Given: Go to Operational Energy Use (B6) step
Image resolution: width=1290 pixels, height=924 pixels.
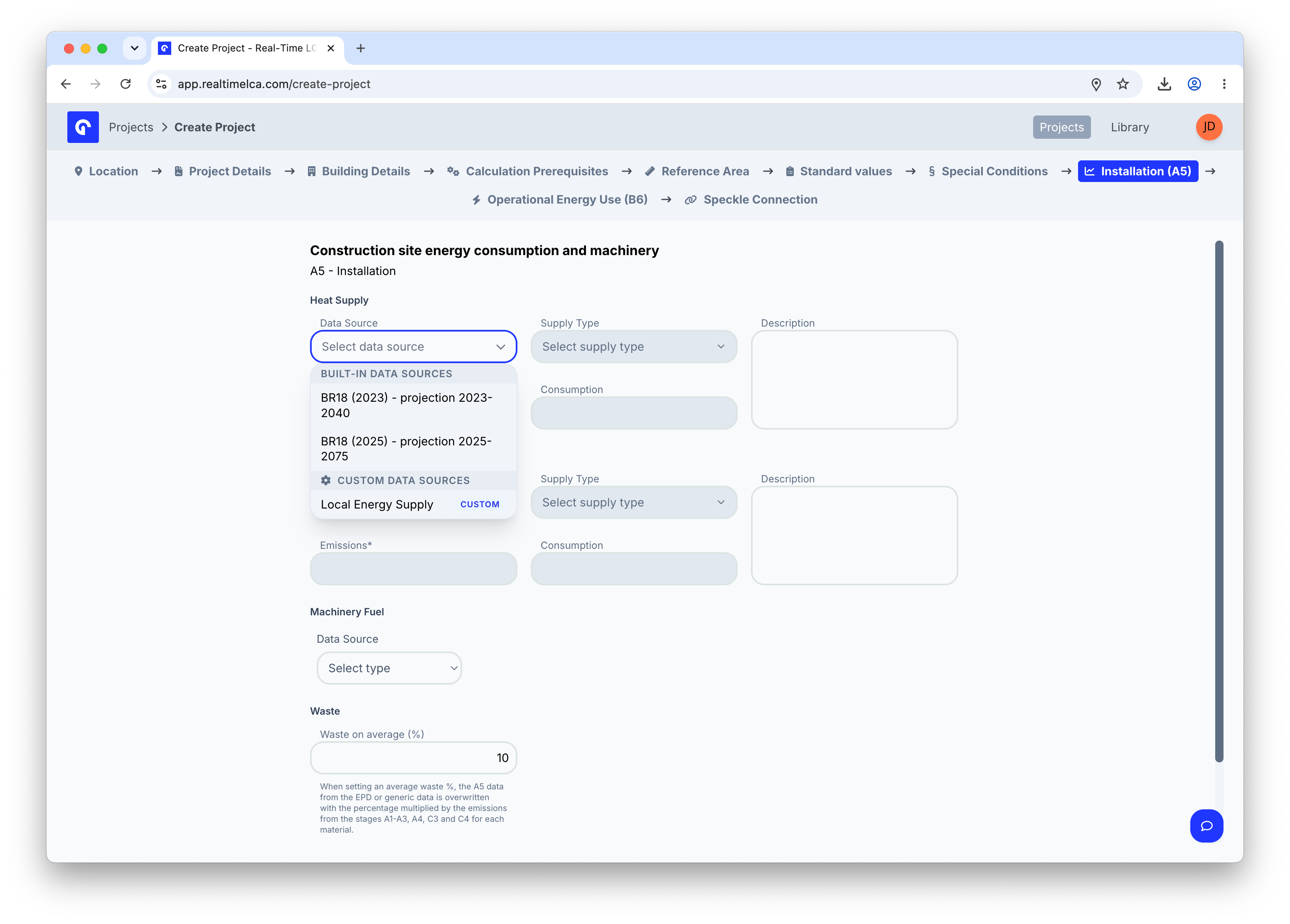Looking at the screenshot, I should click(x=560, y=199).
